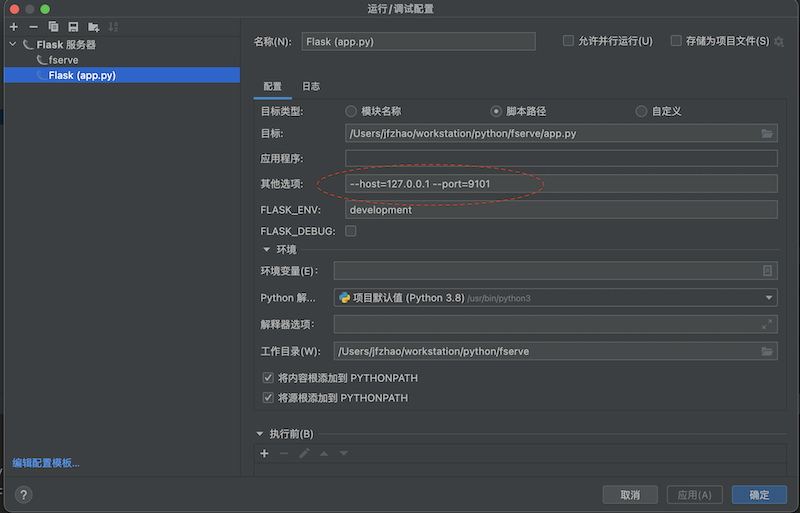Click the move into new folder icon
Image resolution: width=800 pixels, height=513 pixels.
(x=93, y=26)
